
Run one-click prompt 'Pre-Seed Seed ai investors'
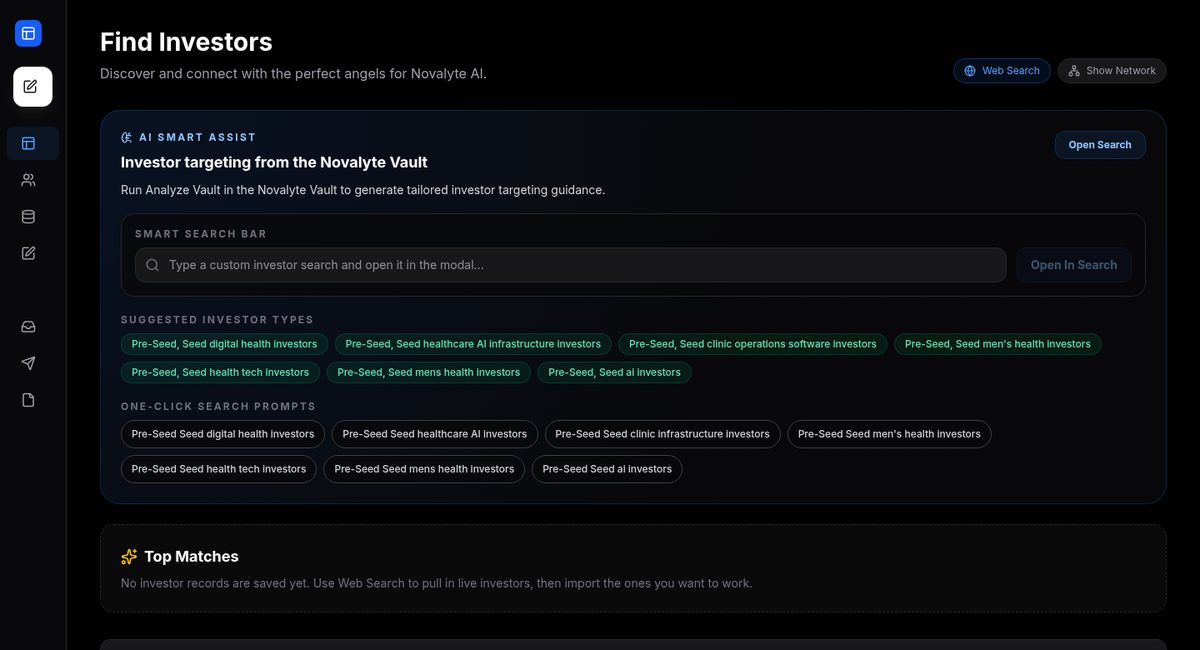click(607, 469)
